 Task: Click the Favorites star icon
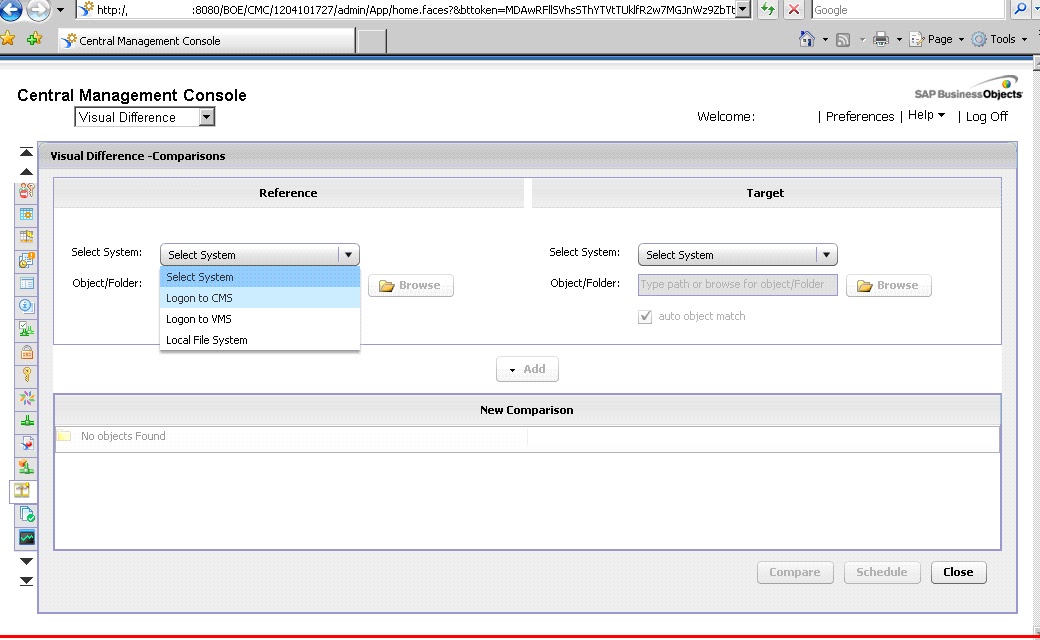click(10, 38)
